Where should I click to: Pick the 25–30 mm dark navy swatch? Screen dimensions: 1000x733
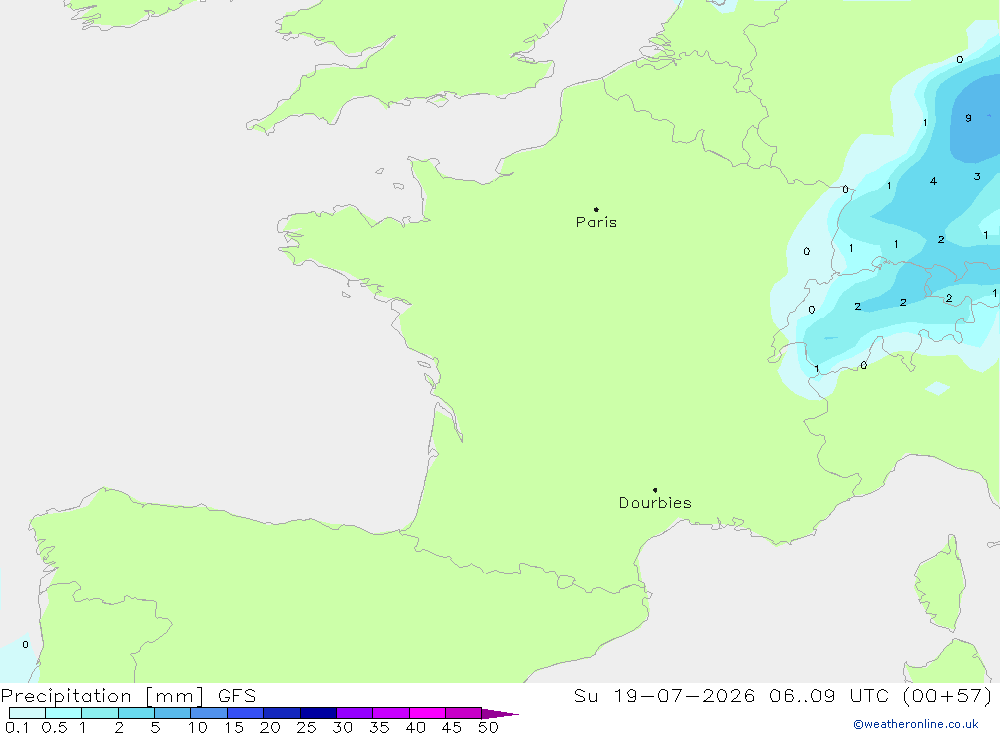click(x=318, y=713)
